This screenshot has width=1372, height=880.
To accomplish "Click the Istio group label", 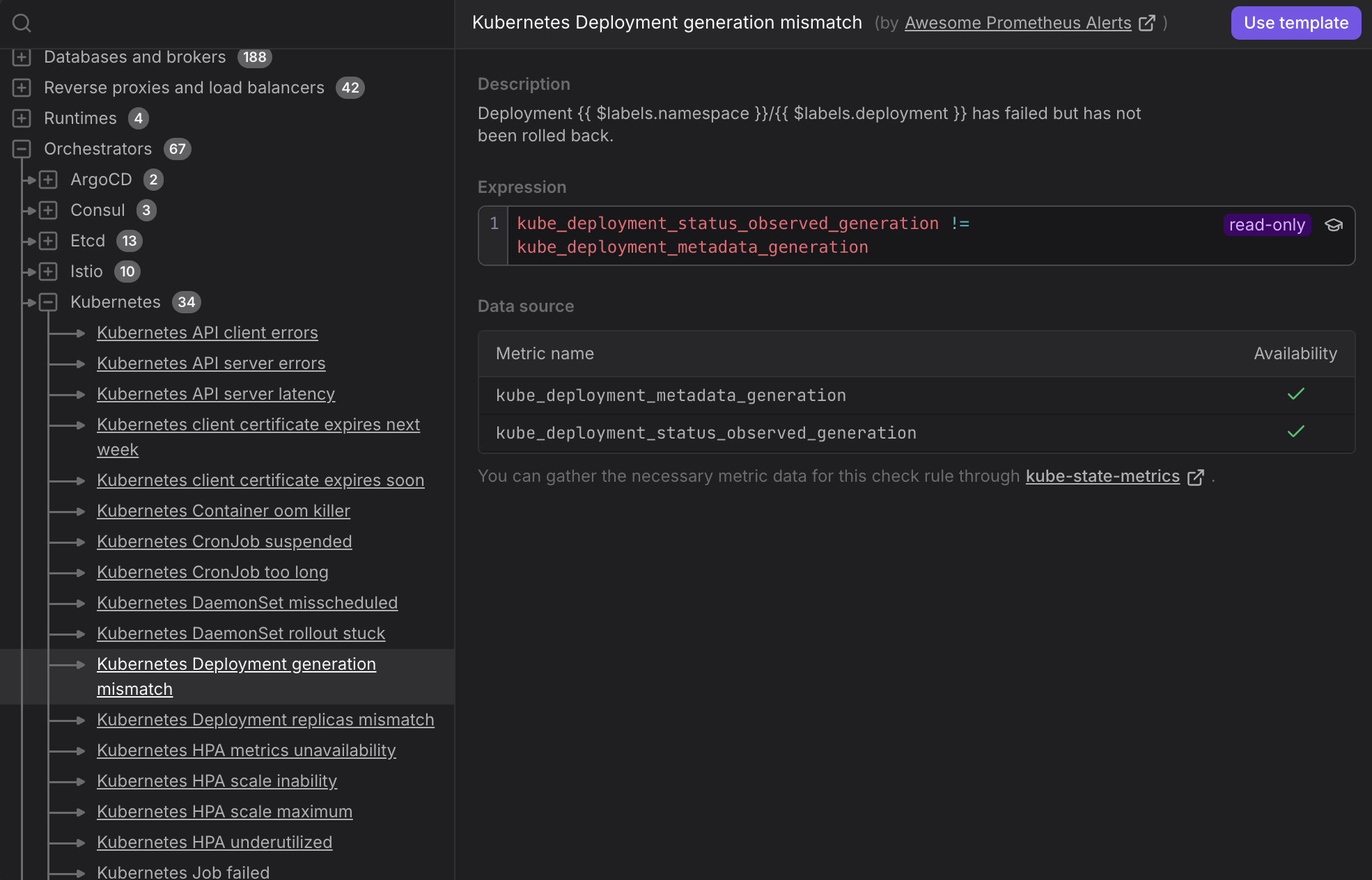I will point(86,272).
